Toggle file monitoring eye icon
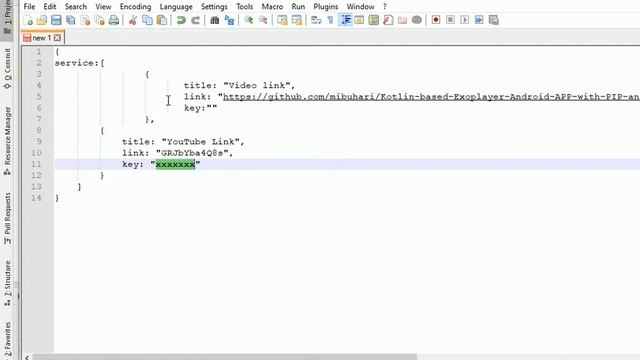Screen dimensions: 640x360 pyautogui.click(x=417, y=20)
